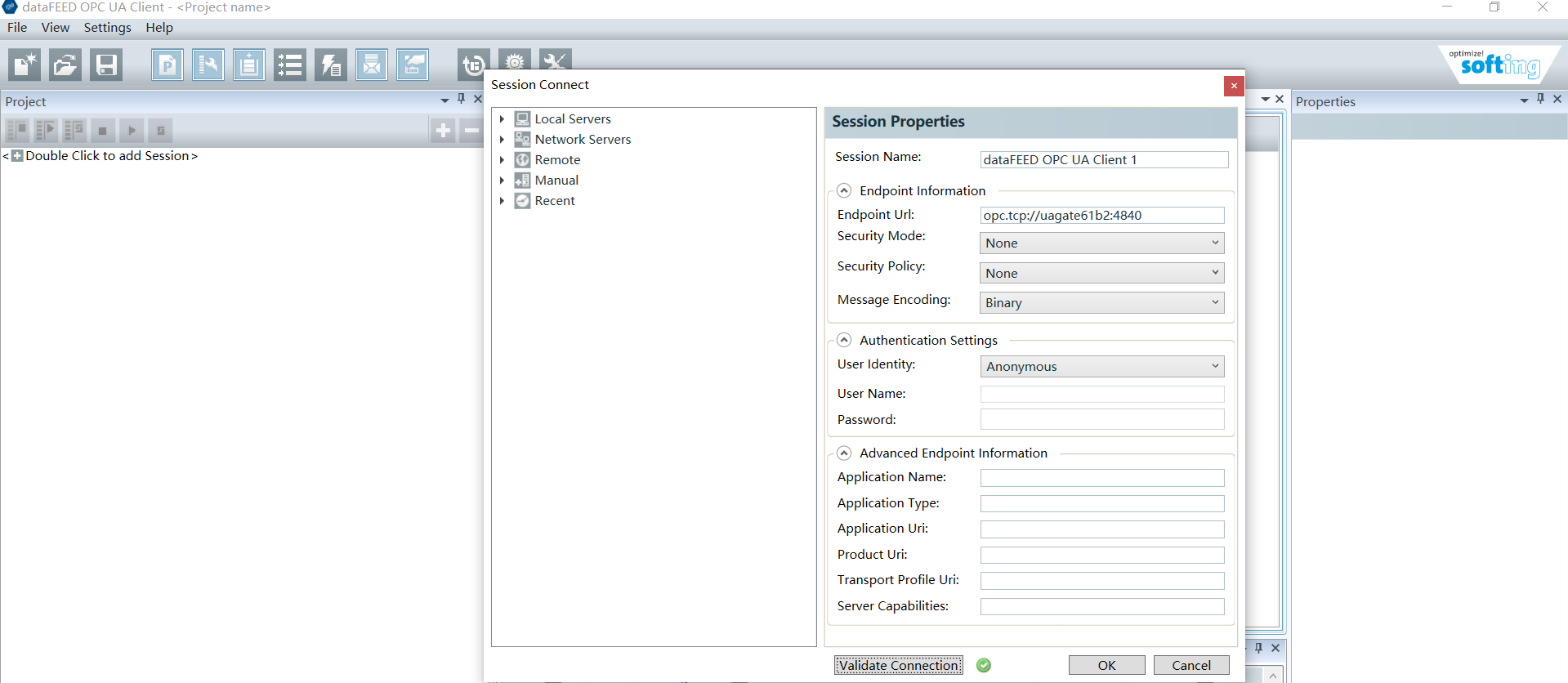The height and width of the screenshot is (683, 1568).
Task: Click the Endpoint Url input field
Action: point(1101,216)
